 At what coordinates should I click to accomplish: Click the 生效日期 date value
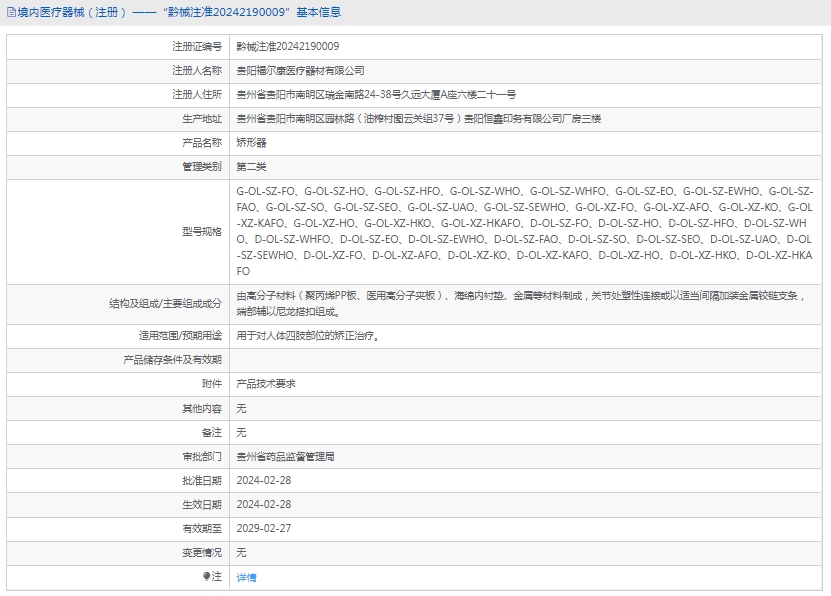[263, 504]
